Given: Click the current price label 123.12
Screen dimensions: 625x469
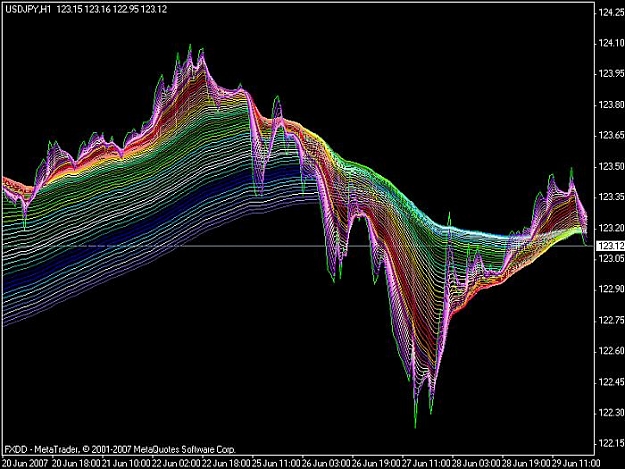Looking at the screenshot, I should (610, 246).
